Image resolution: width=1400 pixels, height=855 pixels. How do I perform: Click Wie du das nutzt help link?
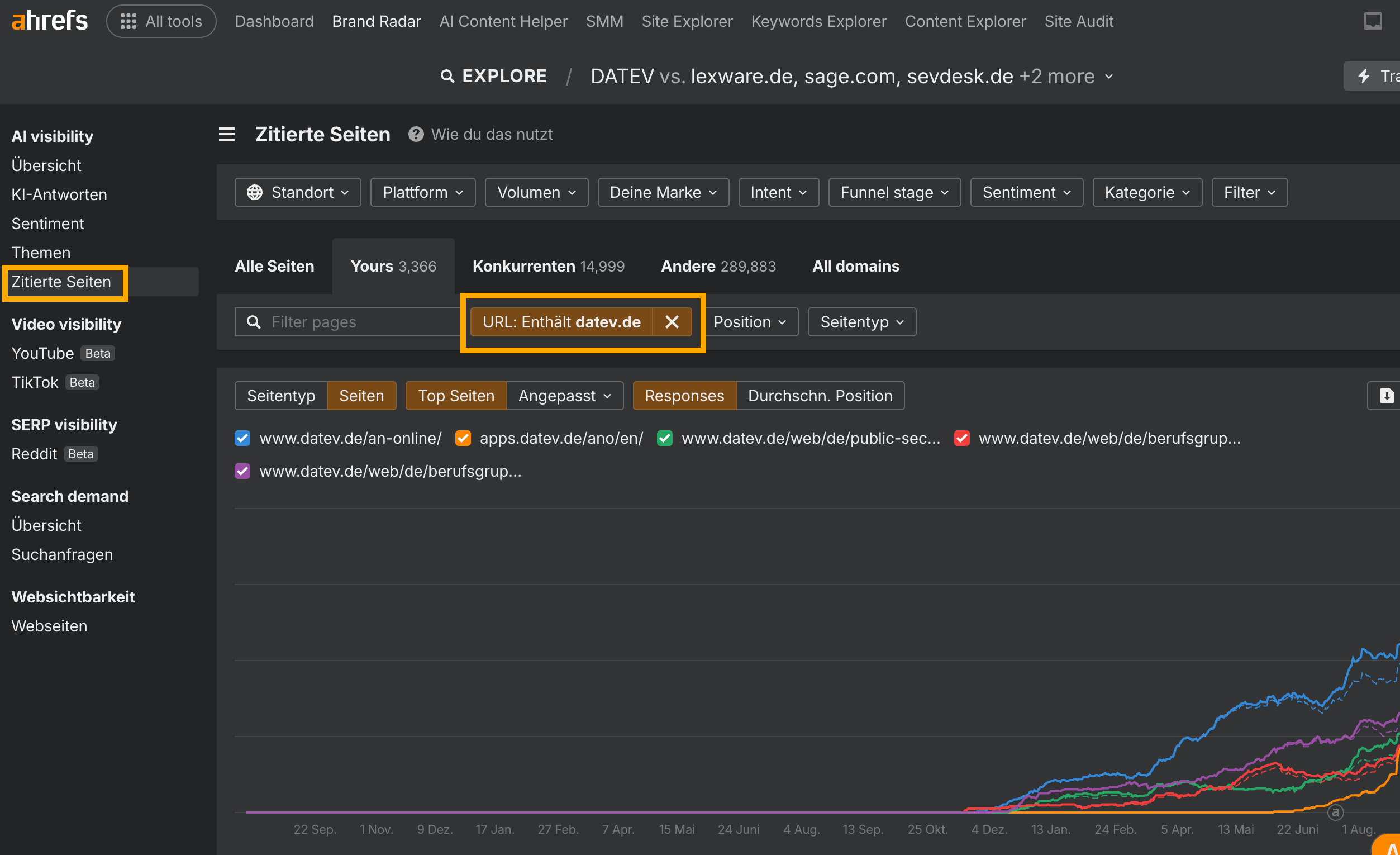pyautogui.click(x=492, y=135)
